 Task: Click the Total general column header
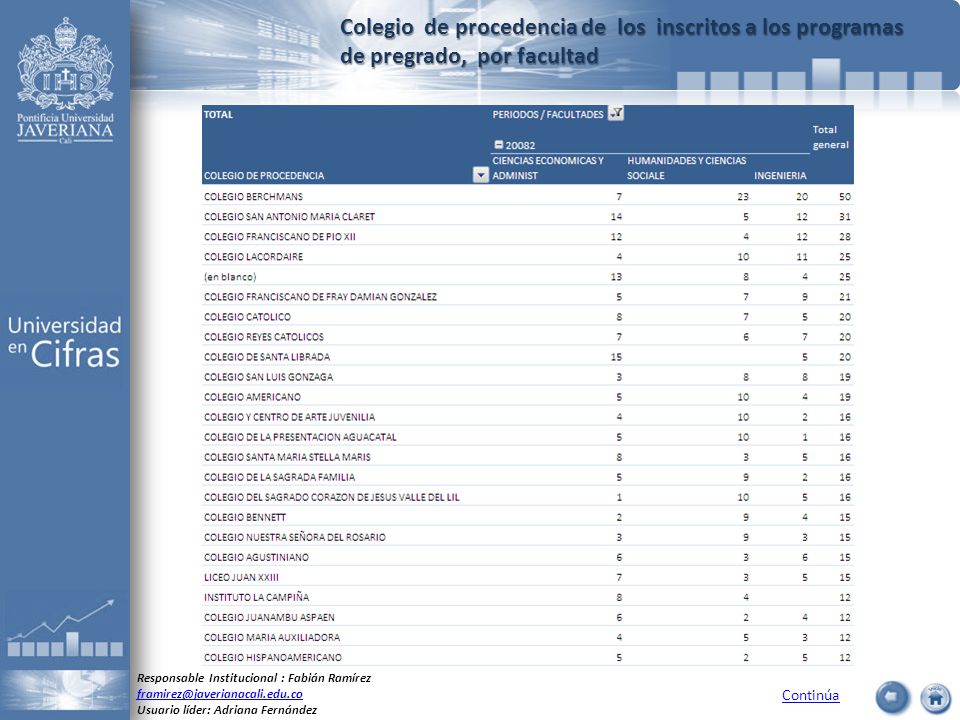(831, 137)
